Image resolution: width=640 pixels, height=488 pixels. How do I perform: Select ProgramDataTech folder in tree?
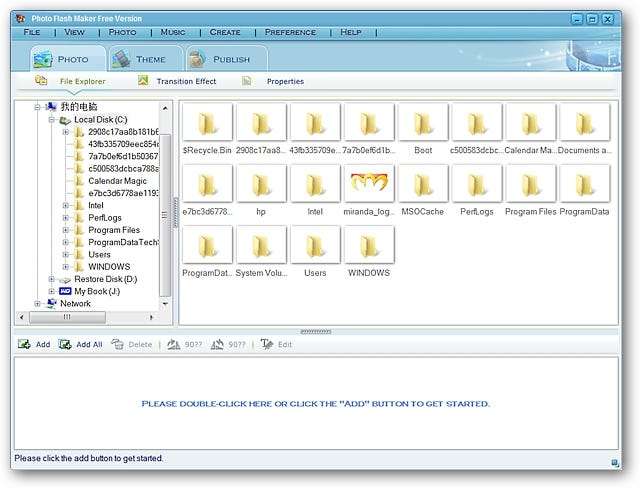[x=123, y=242]
